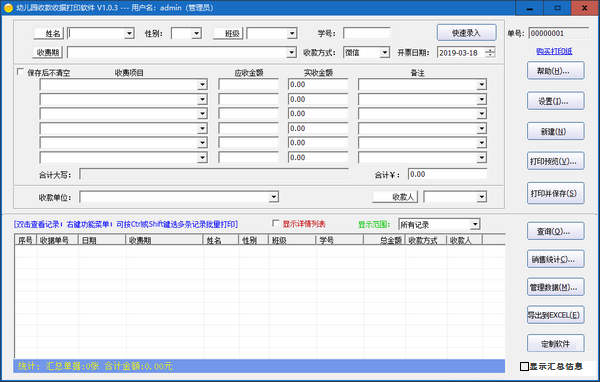600x382 pixels.
Task: Open the 购买打印纸 link
Action: [x=554, y=51]
